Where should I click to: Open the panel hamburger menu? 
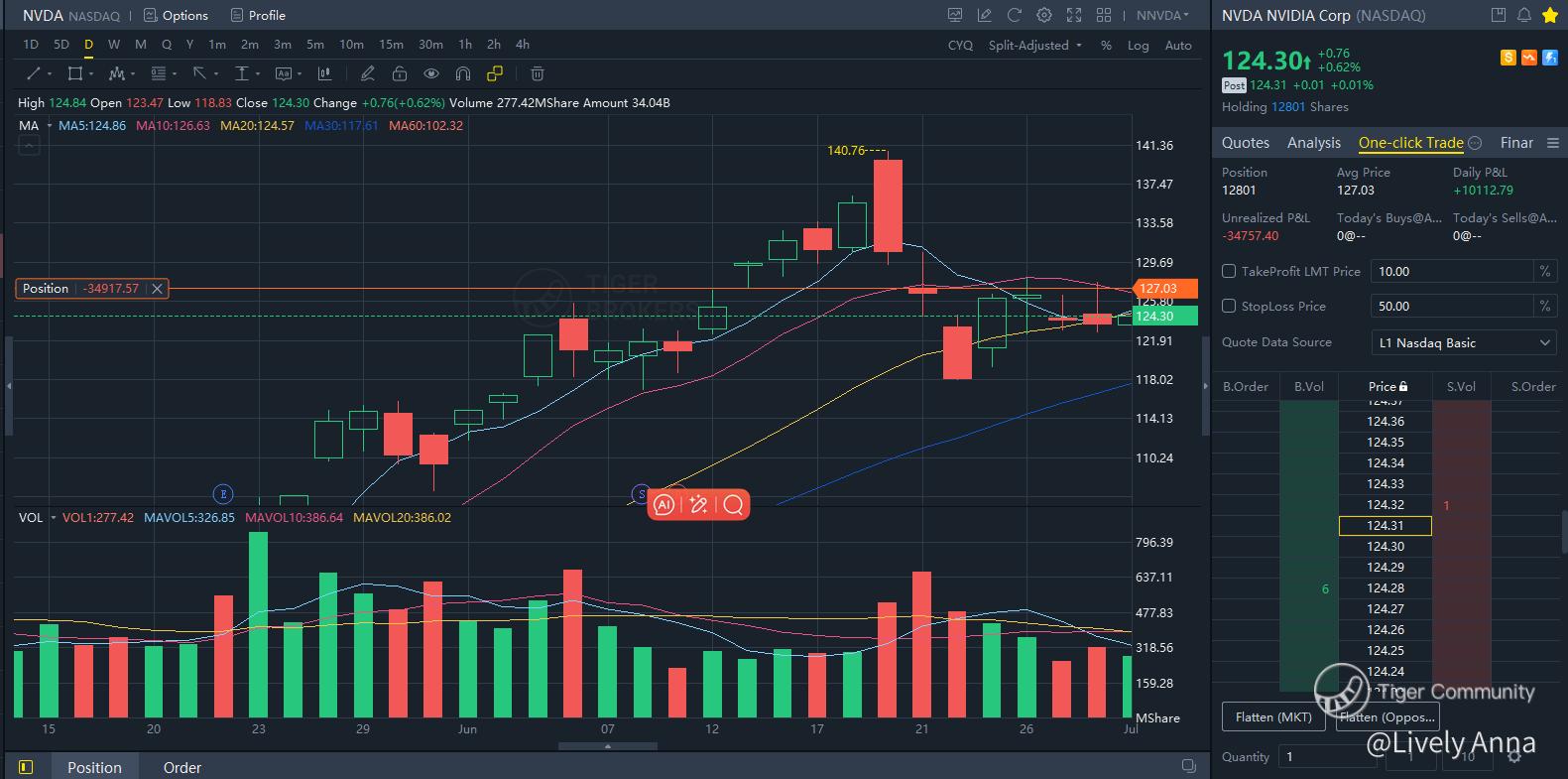(x=1553, y=143)
